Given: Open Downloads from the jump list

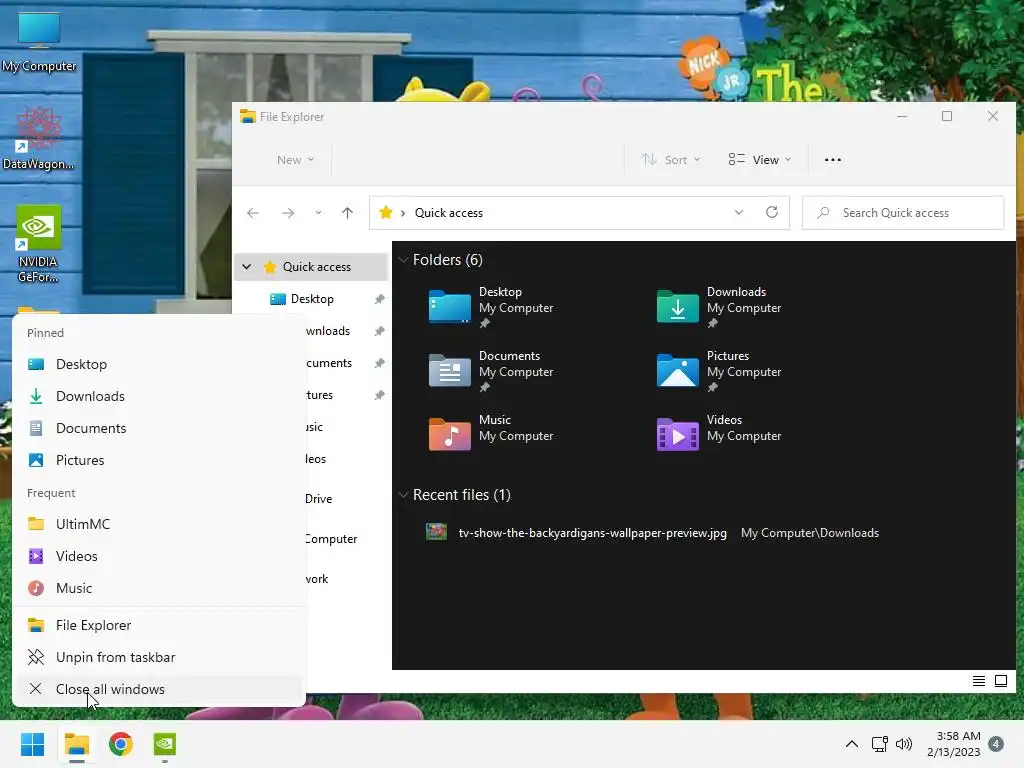Looking at the screenshot, I should (159, 396).
